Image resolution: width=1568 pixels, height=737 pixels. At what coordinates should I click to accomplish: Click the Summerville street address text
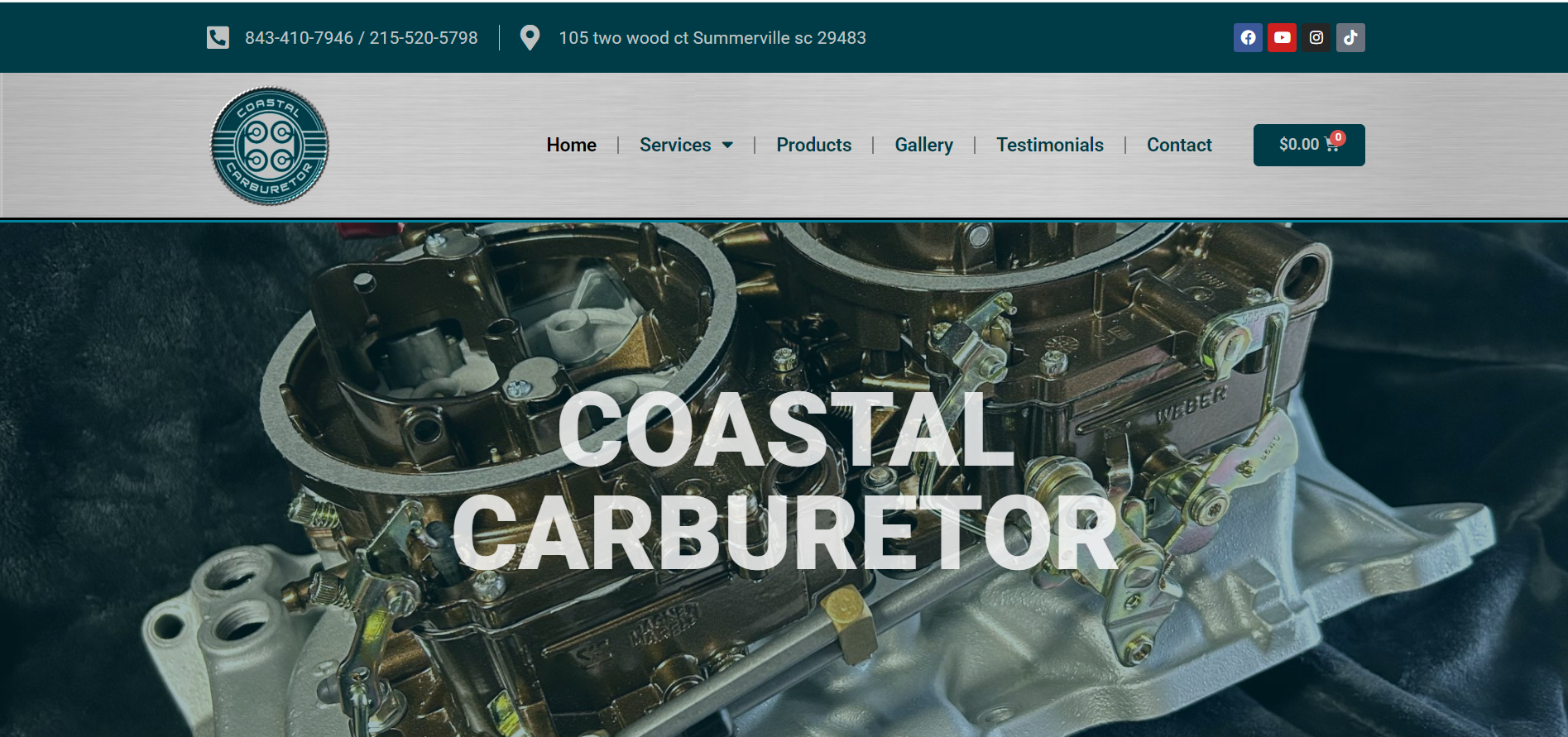712,38
